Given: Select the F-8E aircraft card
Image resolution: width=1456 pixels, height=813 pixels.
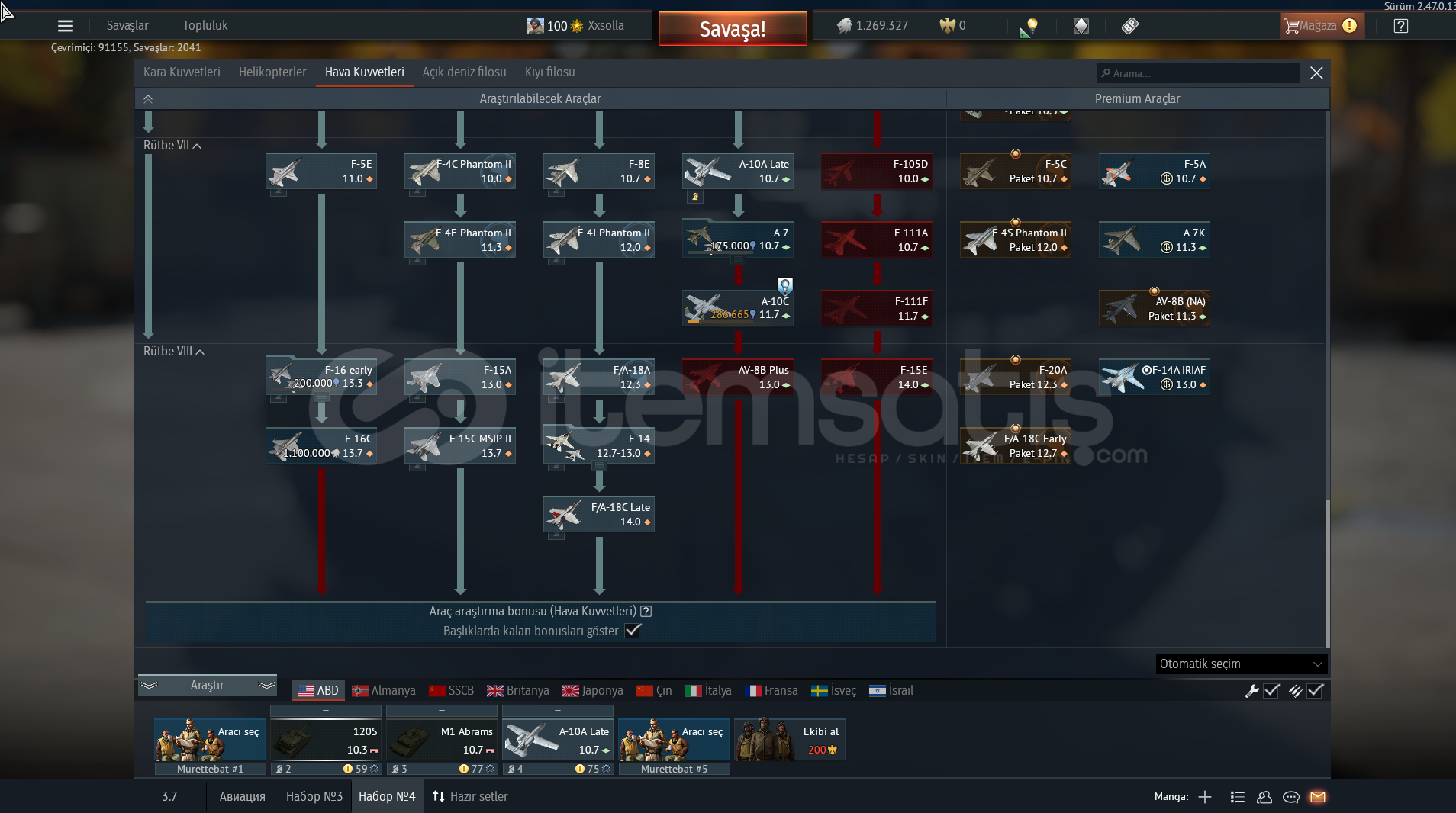Looking at the screenshot, I should click(599, 171).
